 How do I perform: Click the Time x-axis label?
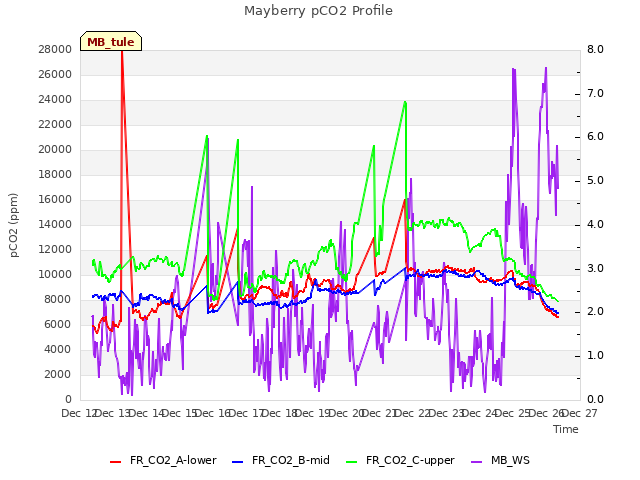[566, 429]
